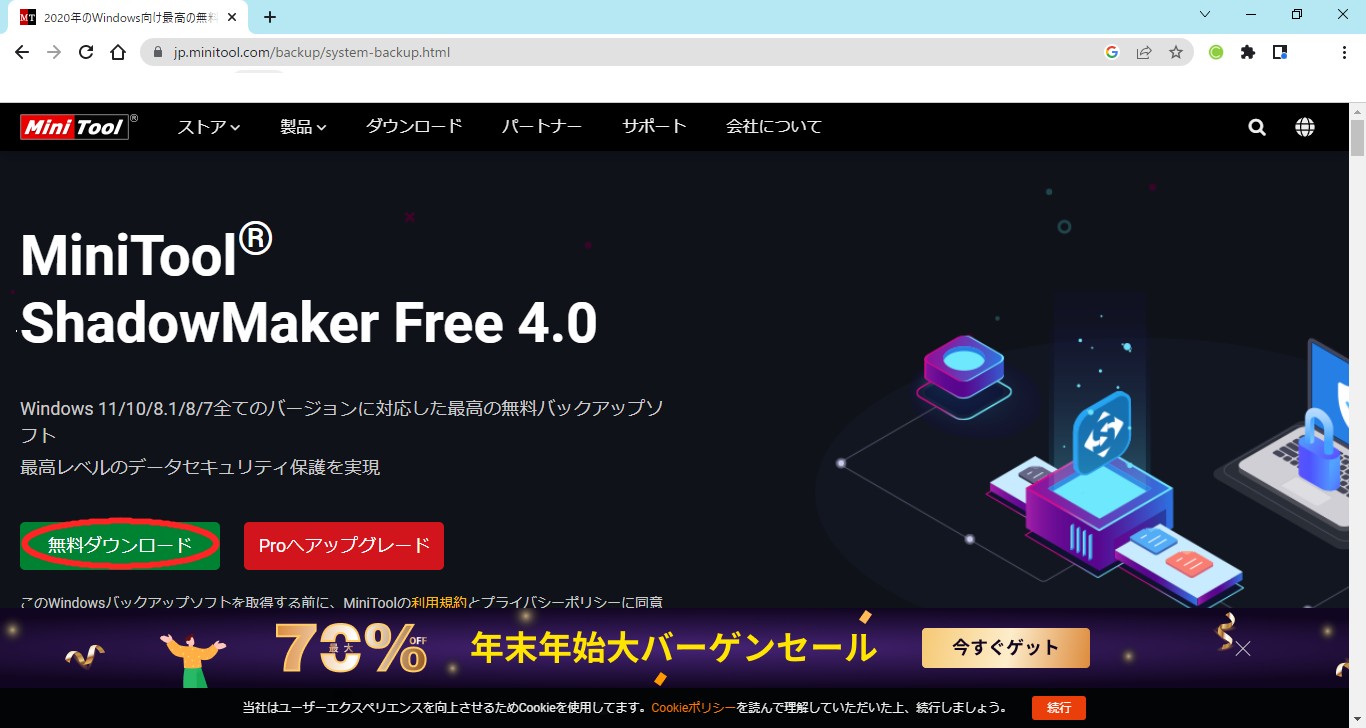Expand the ストア dropdown menu
Viewport: 1366px width, 728px height.
click(209, 127)
